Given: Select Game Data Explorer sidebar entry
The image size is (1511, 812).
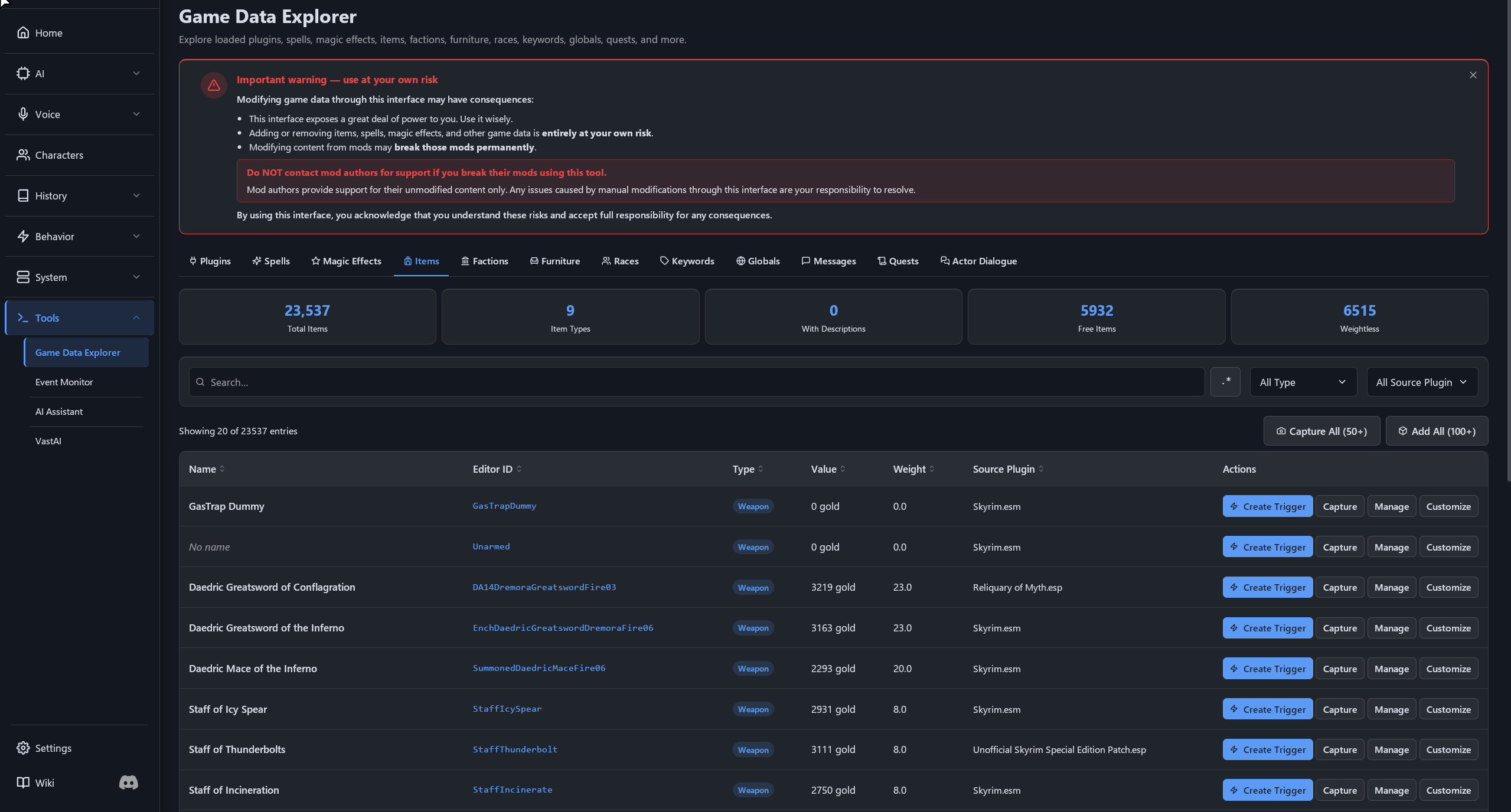Looking at the screenshot, I should (86, 352).
